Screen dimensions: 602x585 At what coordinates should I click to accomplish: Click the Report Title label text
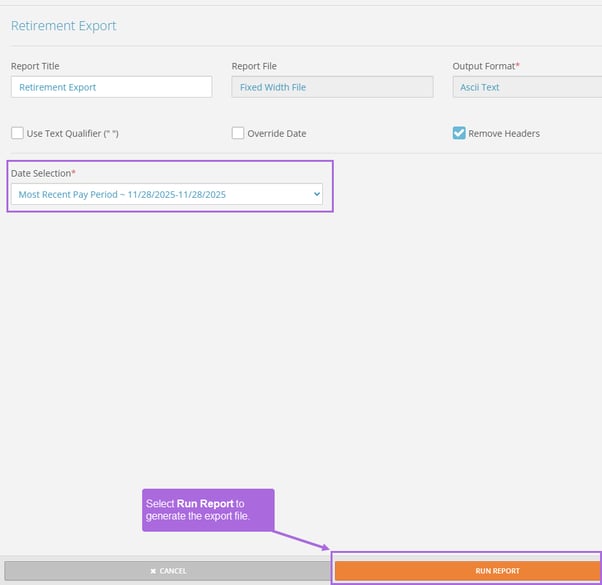click(x=35, y=66)
